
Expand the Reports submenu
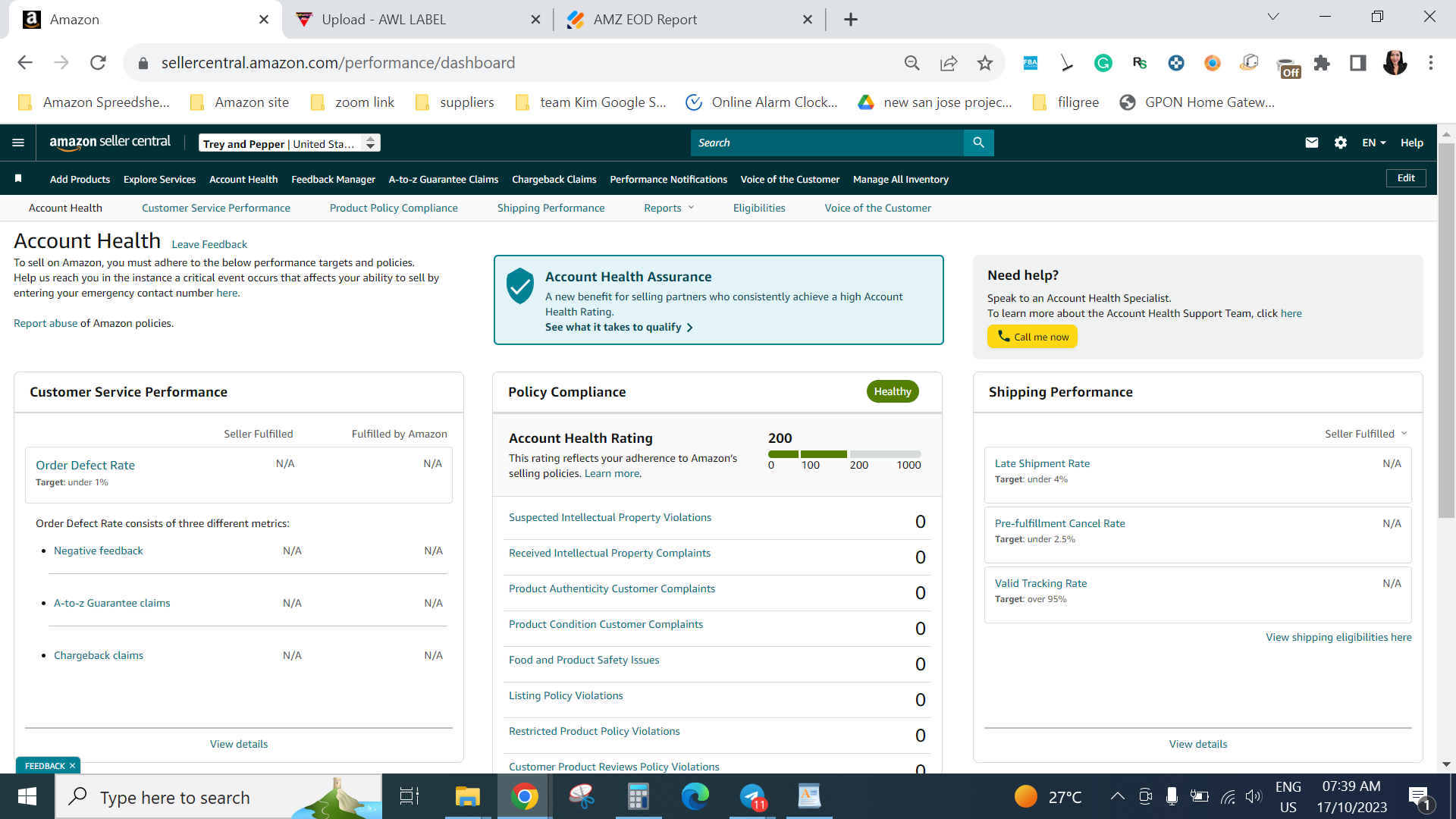669,208
